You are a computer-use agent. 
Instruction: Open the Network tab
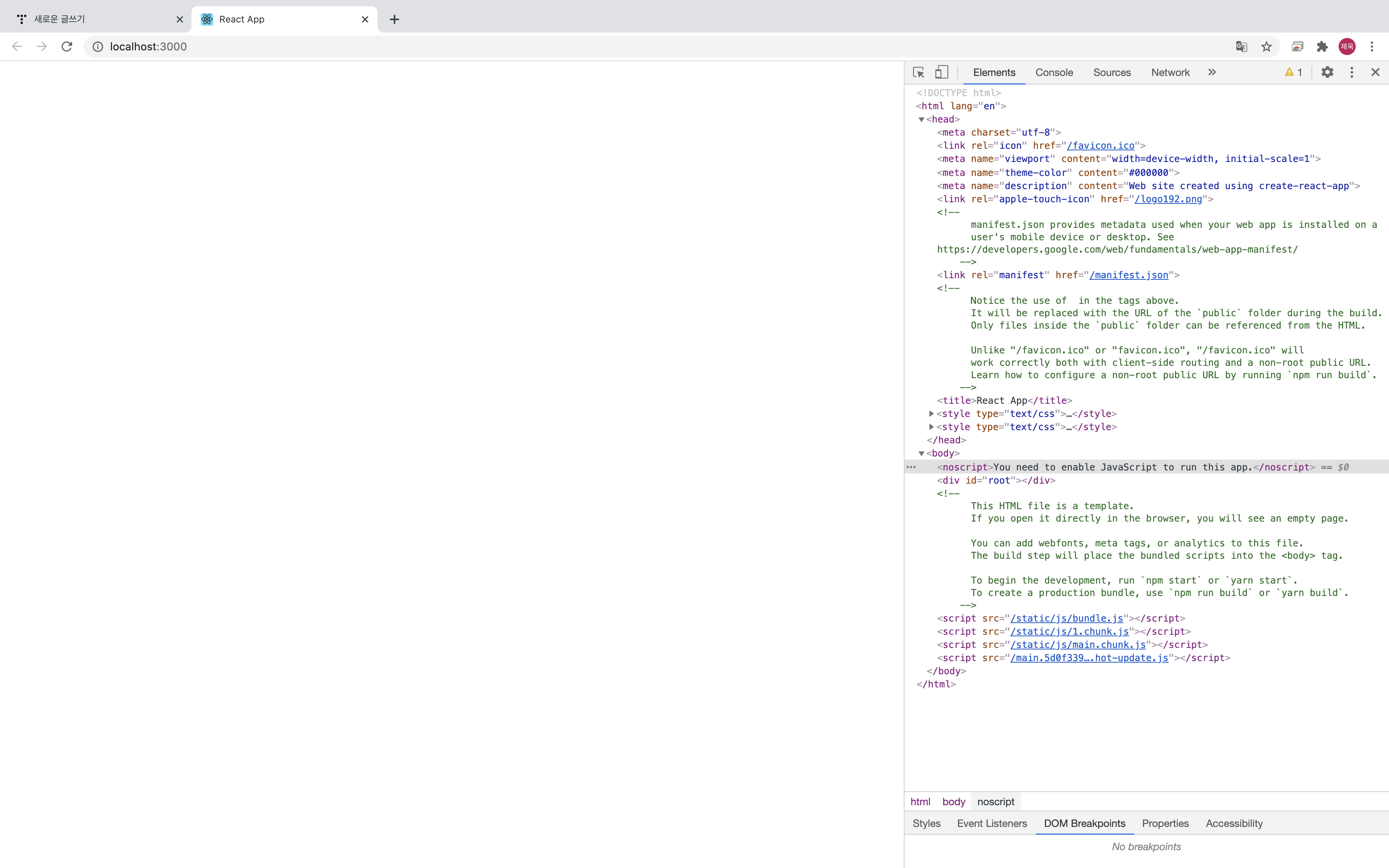[1170, 72]
